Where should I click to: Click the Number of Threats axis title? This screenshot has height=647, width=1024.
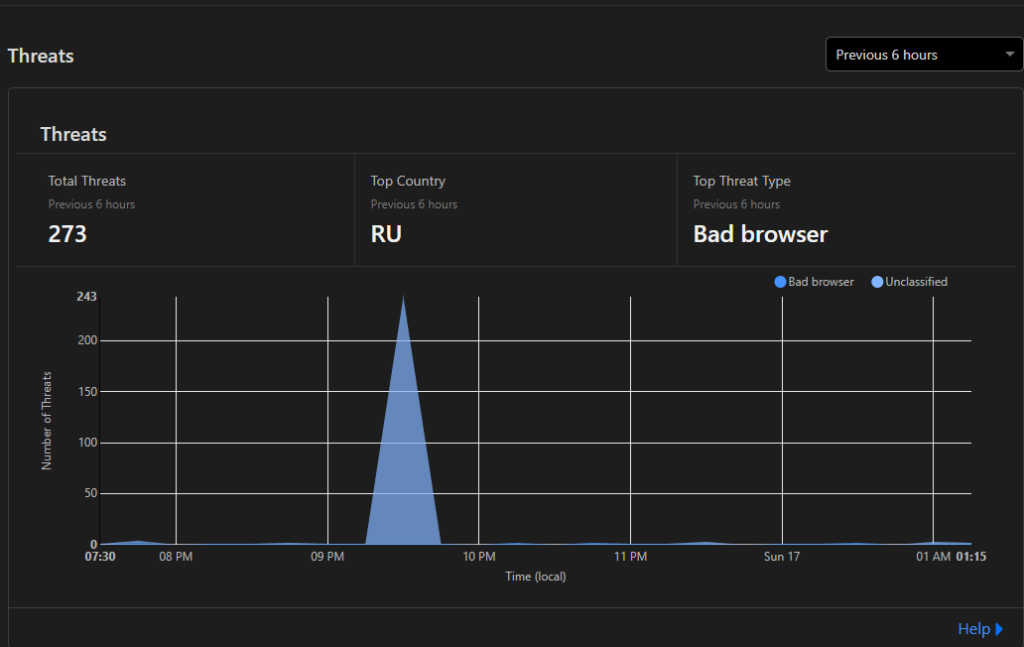click(x=46, y=421)
